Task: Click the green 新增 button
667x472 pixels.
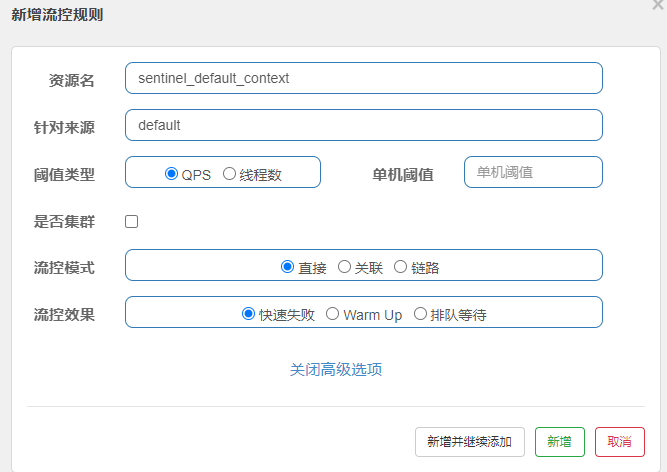Action: (x=560, y=442)
